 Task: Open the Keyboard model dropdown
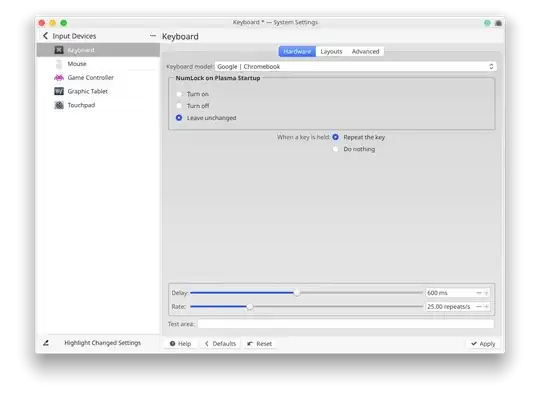[356, 66]
